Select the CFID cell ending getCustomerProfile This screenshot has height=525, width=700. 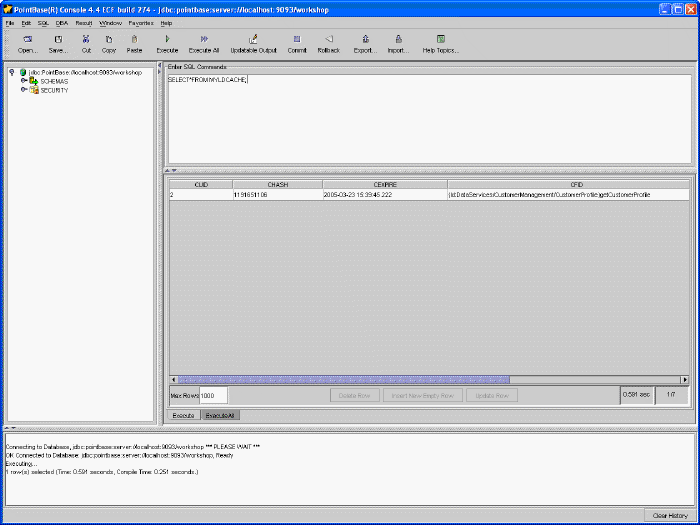tap(568, 195)
